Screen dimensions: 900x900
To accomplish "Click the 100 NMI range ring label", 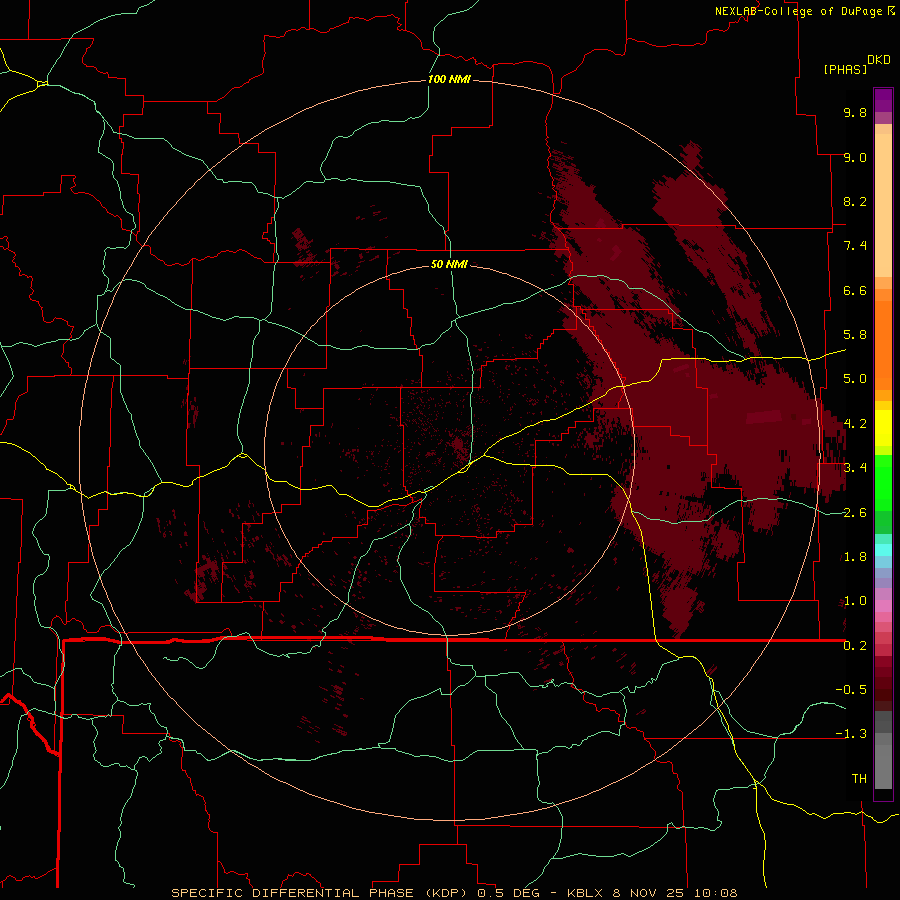I will pos(449,79).
